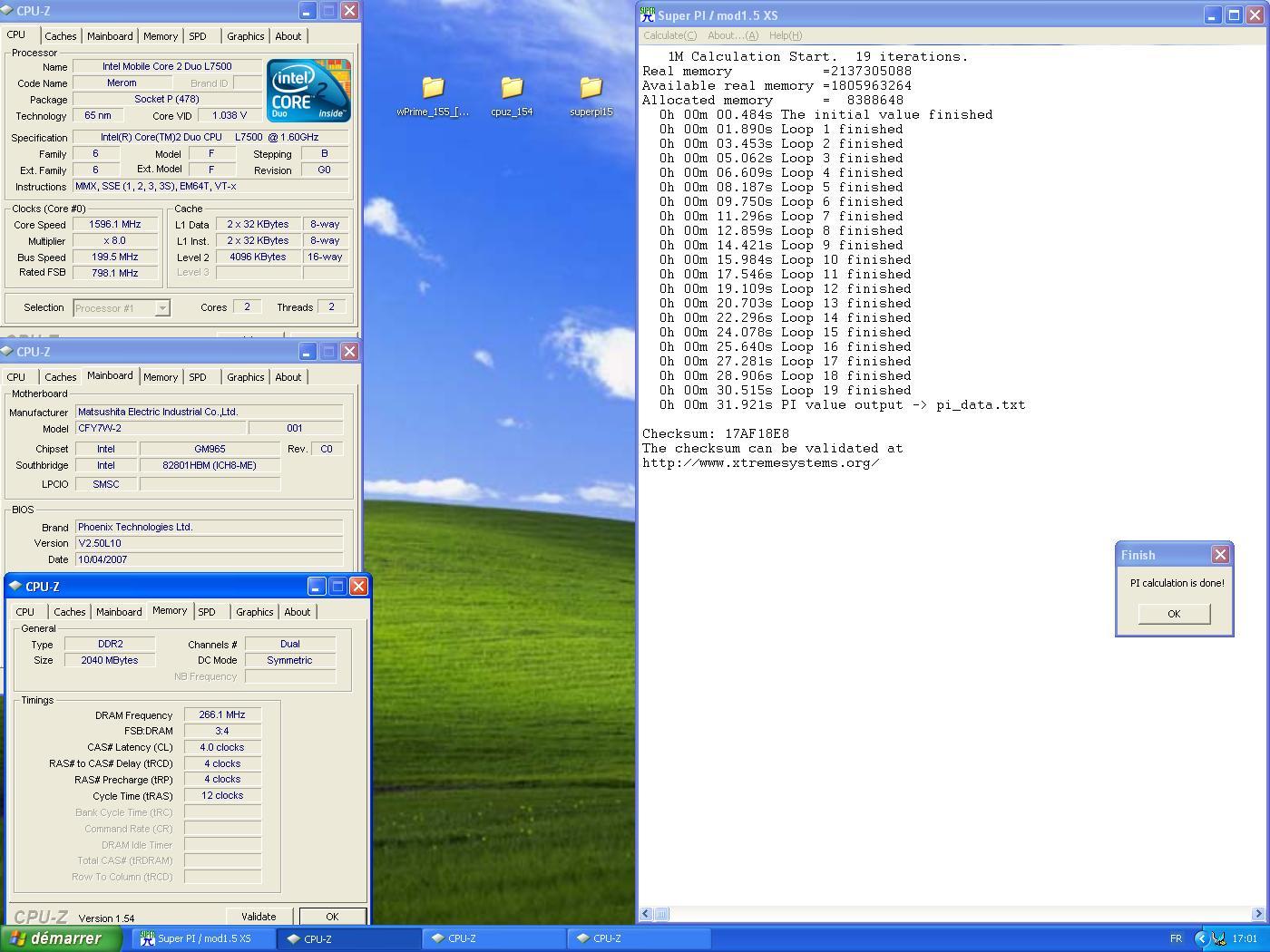Minimize the Memory CPU-Z window
Screen dimensions: 1270x952
click(316, 587)
